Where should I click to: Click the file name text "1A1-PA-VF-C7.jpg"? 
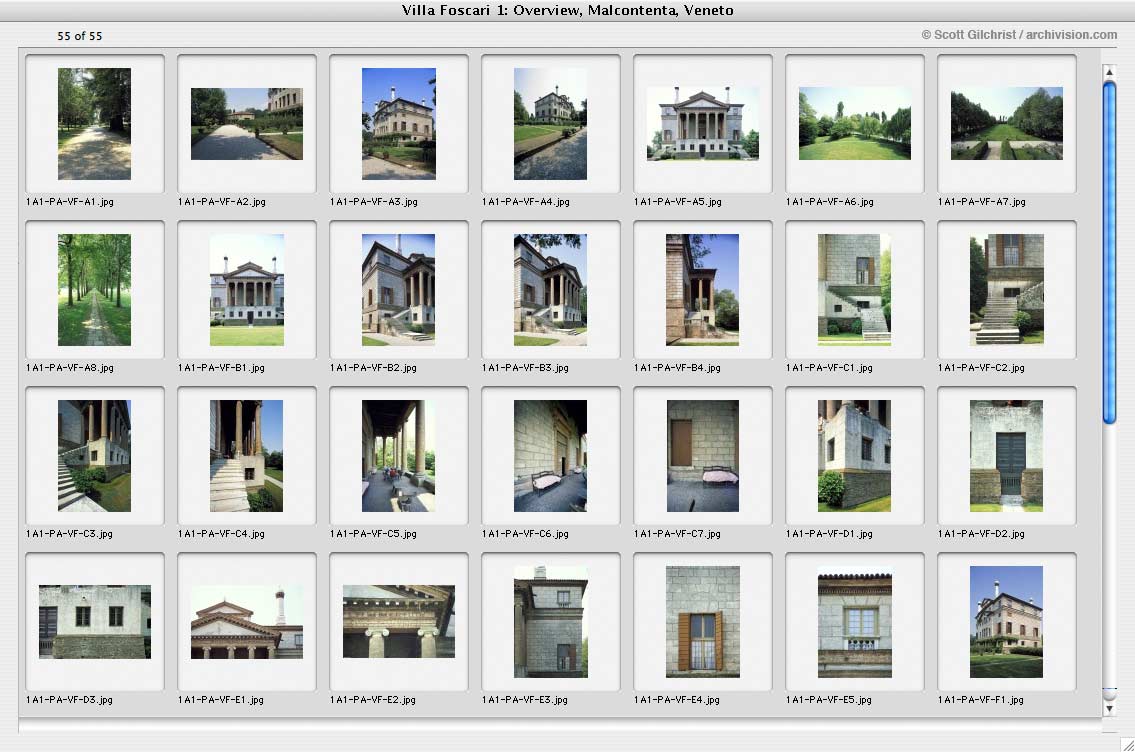point(678,533)
